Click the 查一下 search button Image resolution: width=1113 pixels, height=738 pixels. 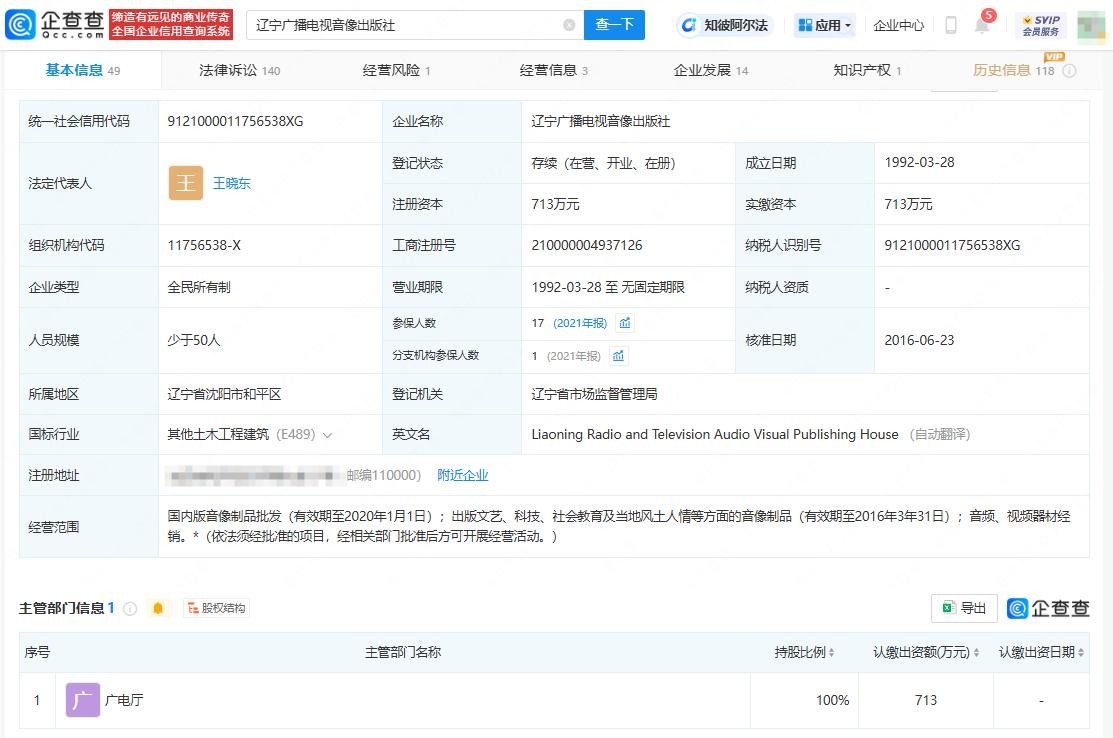[614, 25]
